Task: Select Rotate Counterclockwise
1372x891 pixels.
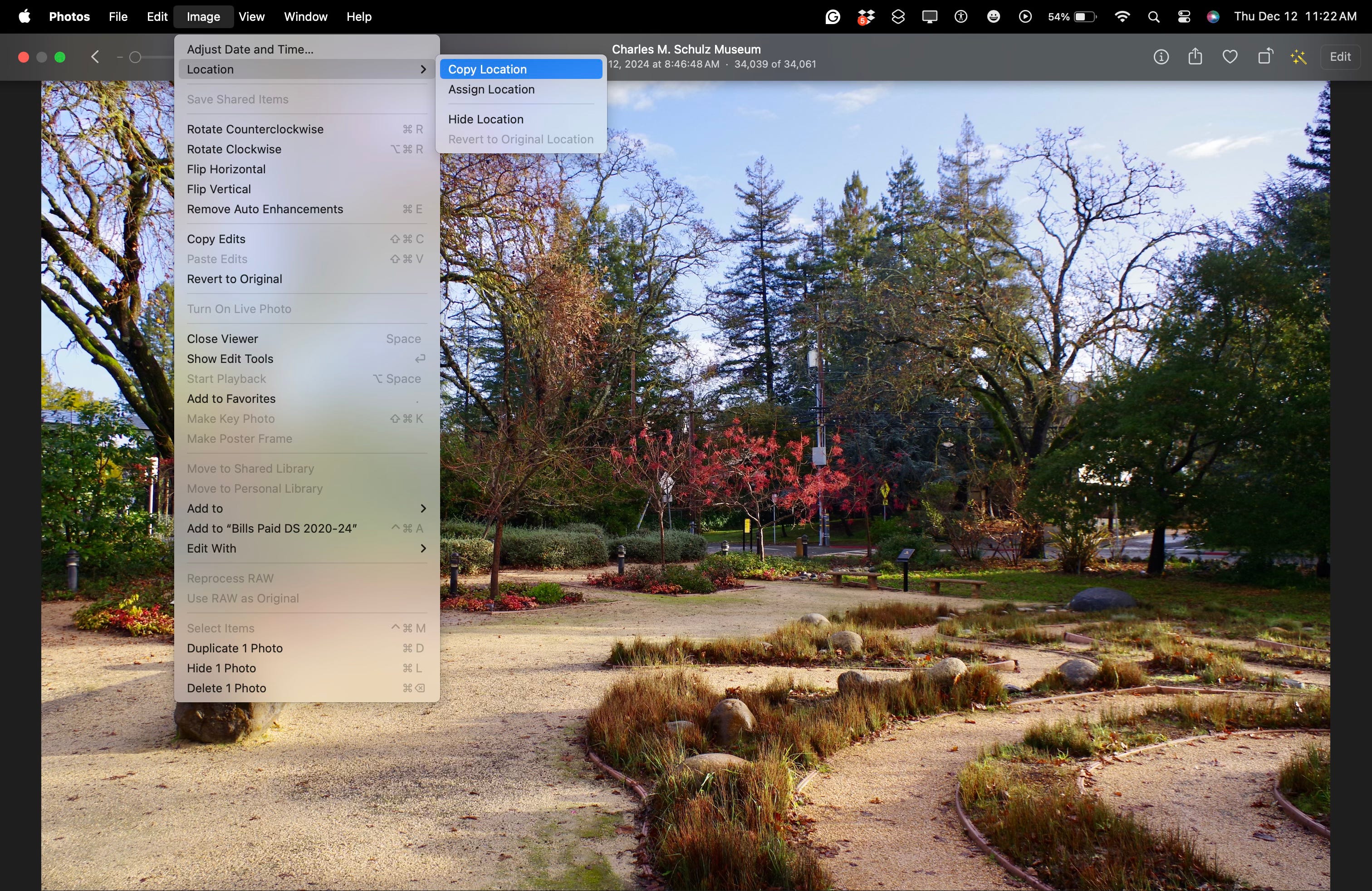Action: tap(307, 129)
